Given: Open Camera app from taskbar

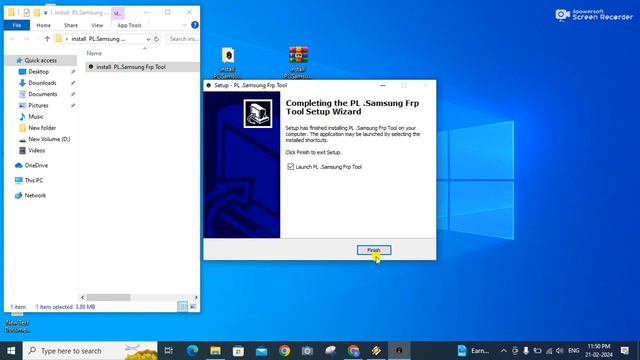Looking at the screenshot, I should [307, 351].
